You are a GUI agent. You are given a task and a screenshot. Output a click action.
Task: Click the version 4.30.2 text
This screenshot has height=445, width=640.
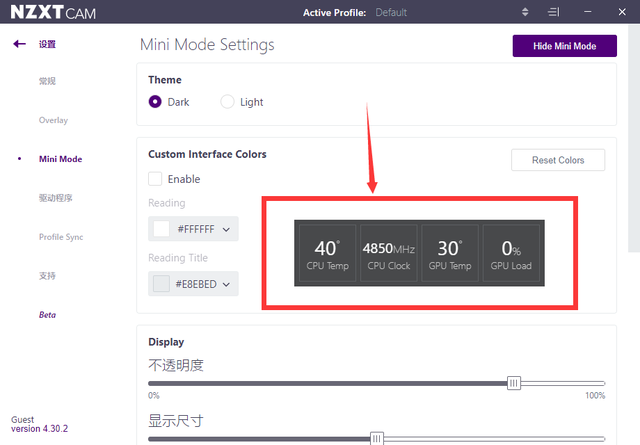point(40,429)
